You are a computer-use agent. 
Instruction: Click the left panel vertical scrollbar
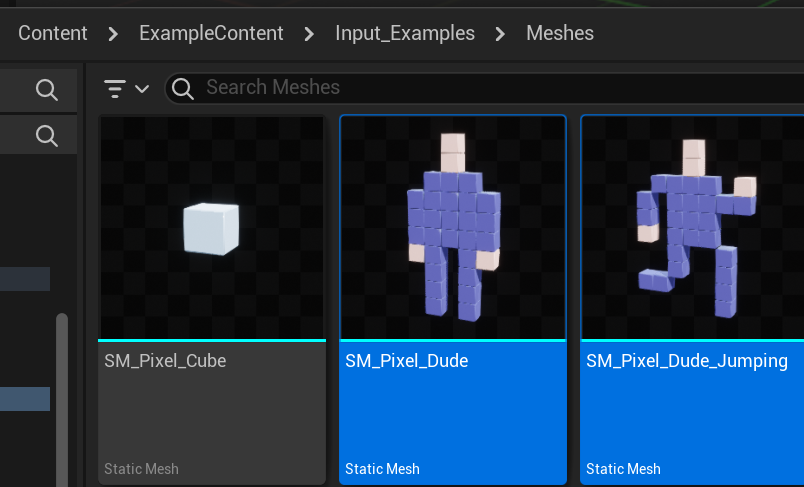(62, 400)
